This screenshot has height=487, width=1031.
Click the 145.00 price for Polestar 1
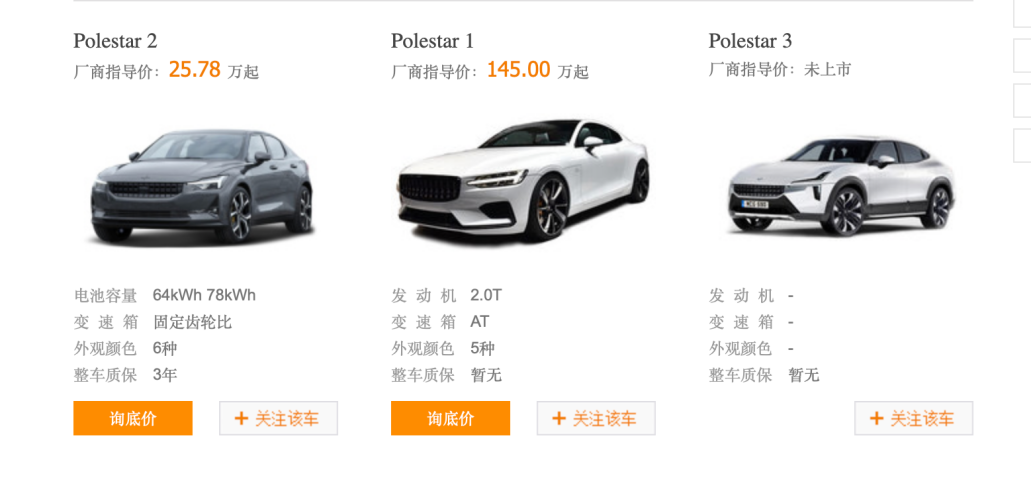tap(518, 69)
